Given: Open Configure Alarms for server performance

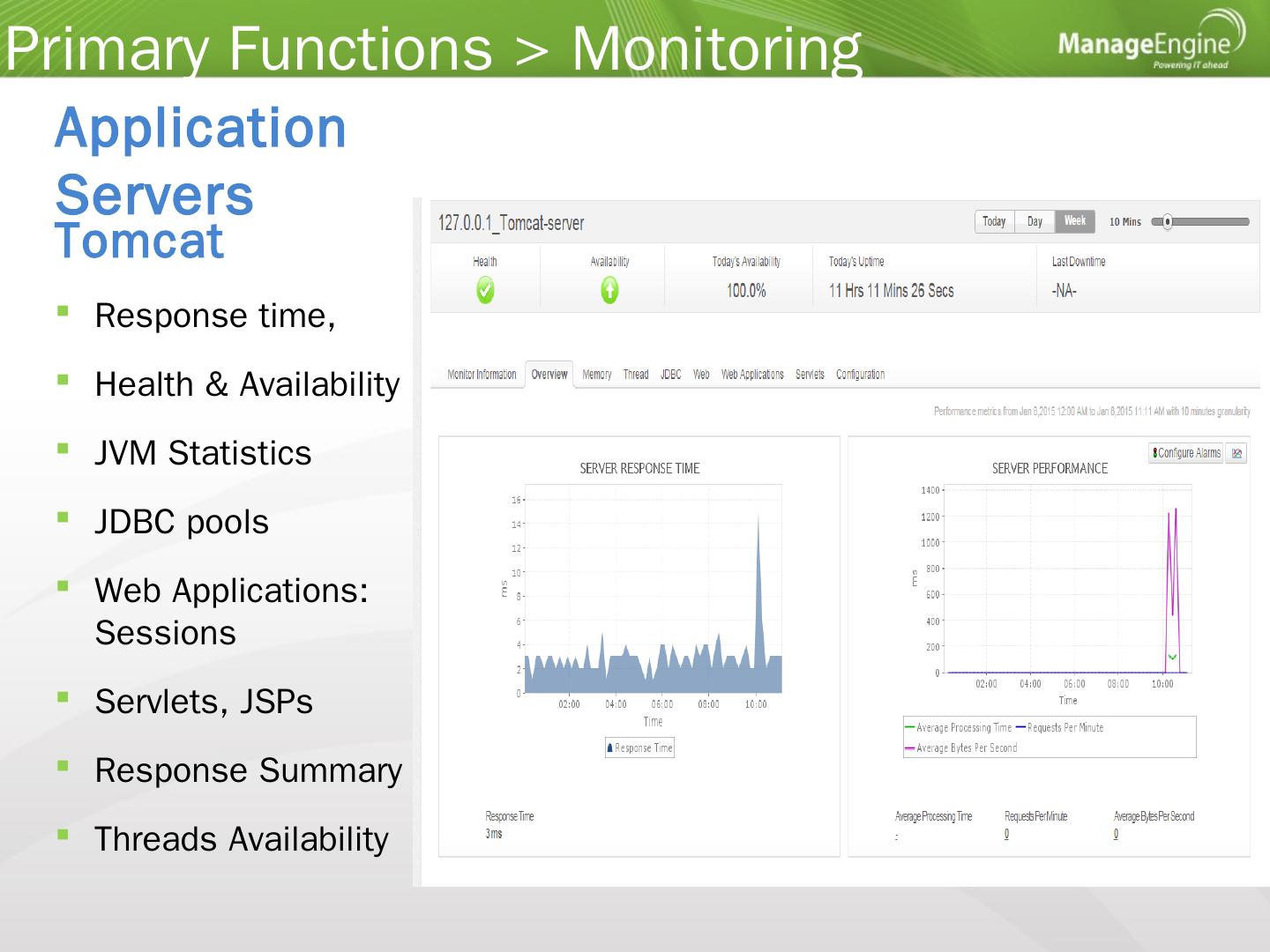Looking at the screenshot, I should coord(1186,453).
